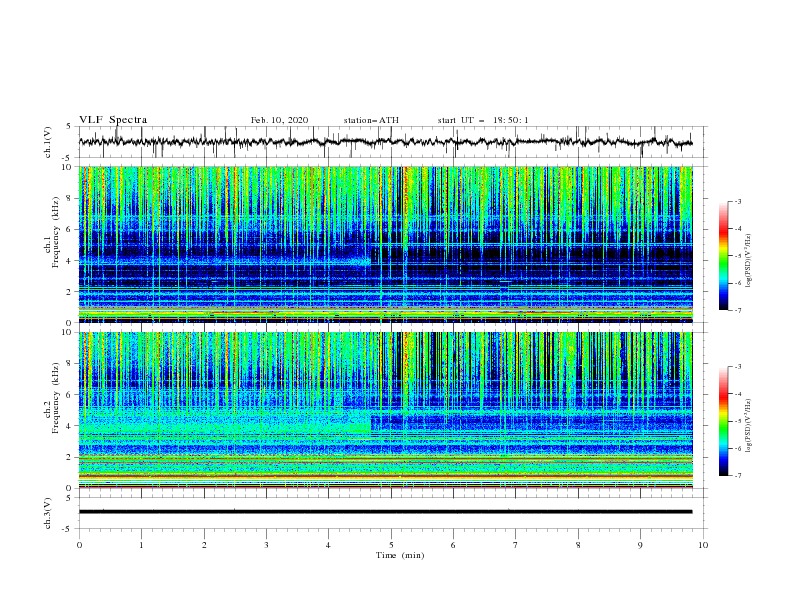Click time axis tick label "8"
This screenshot has width=792, height=612.
578,545
